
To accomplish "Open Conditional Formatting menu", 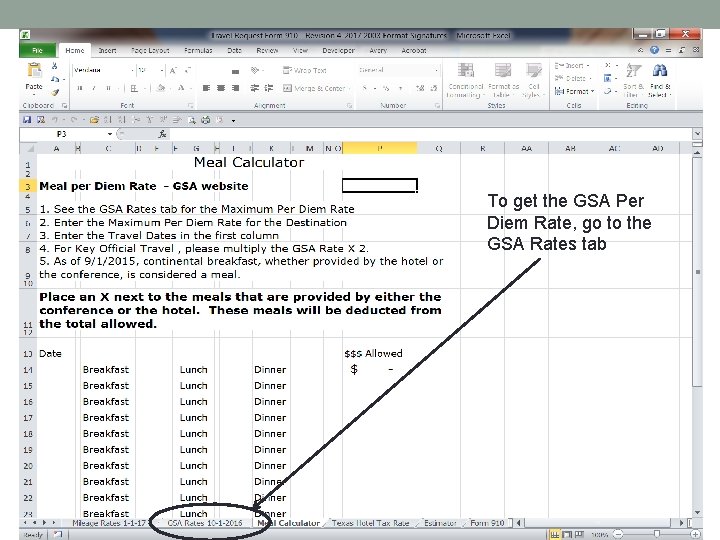I will coord(466,80).
